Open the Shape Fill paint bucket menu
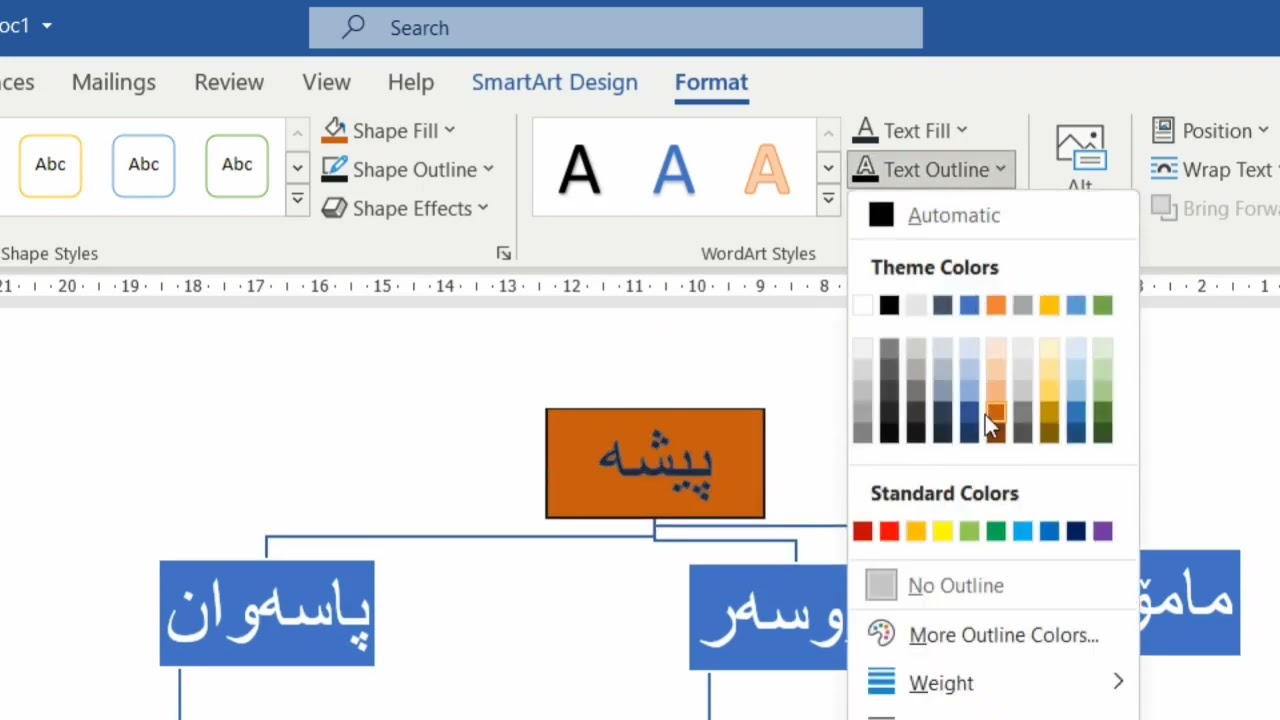This screenshot has width=1280, height=720. coord(334,131)
